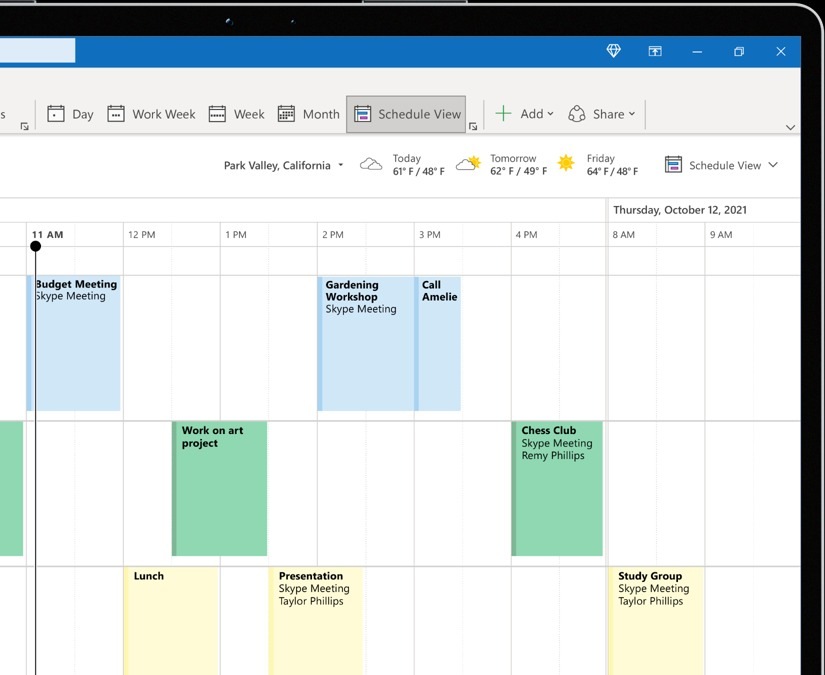Expand the Park Valley, California location dropdown
The image size is (825, 675).
283,166
